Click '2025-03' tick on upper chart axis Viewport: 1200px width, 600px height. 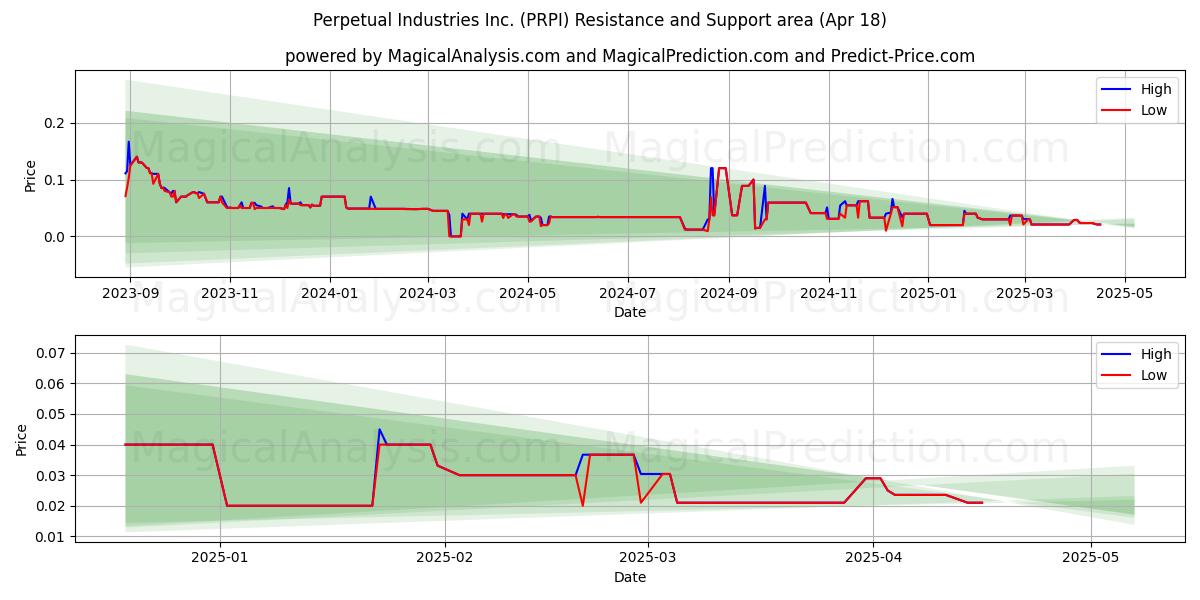coord(1026,293)
